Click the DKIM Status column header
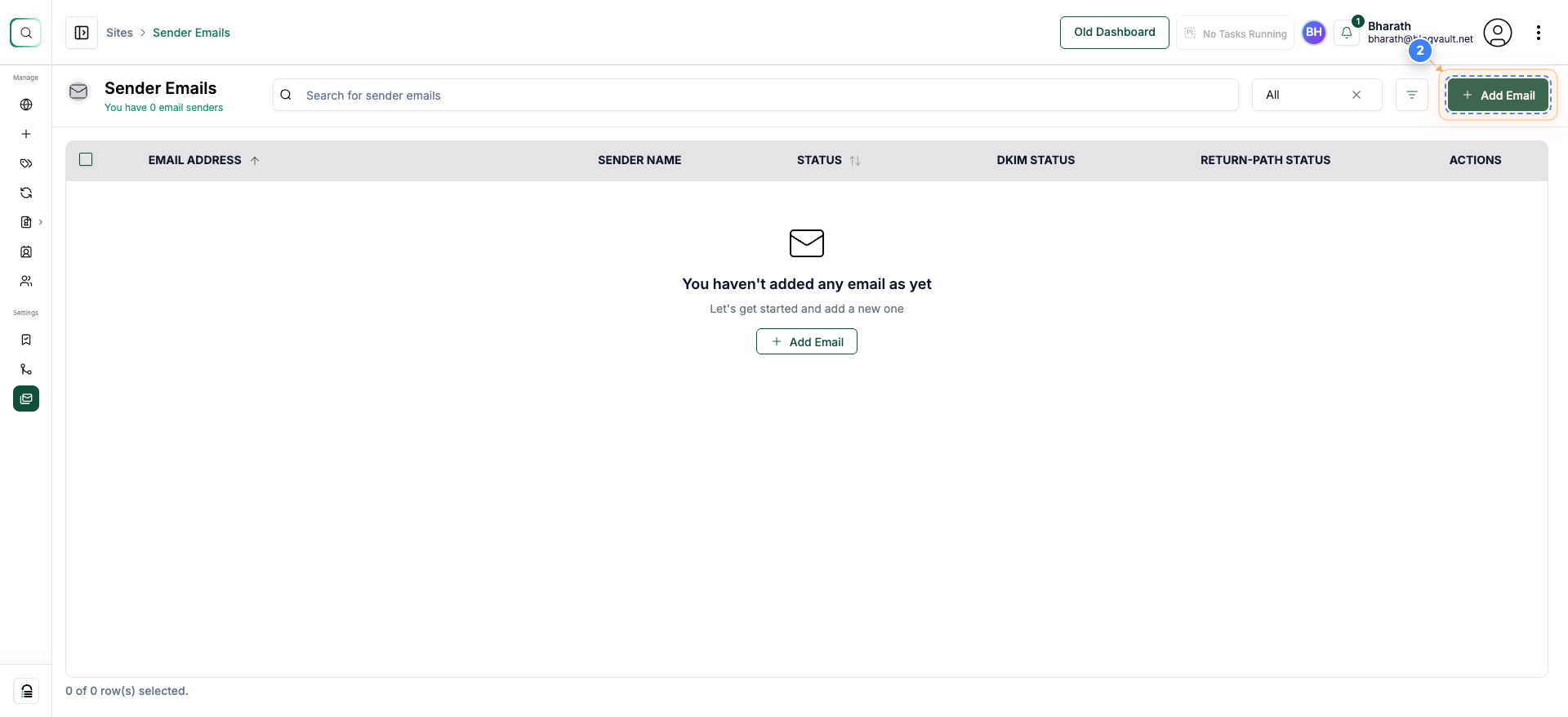The width and height of the screenshot is (1568, 717). click(x=1036, y=160)
